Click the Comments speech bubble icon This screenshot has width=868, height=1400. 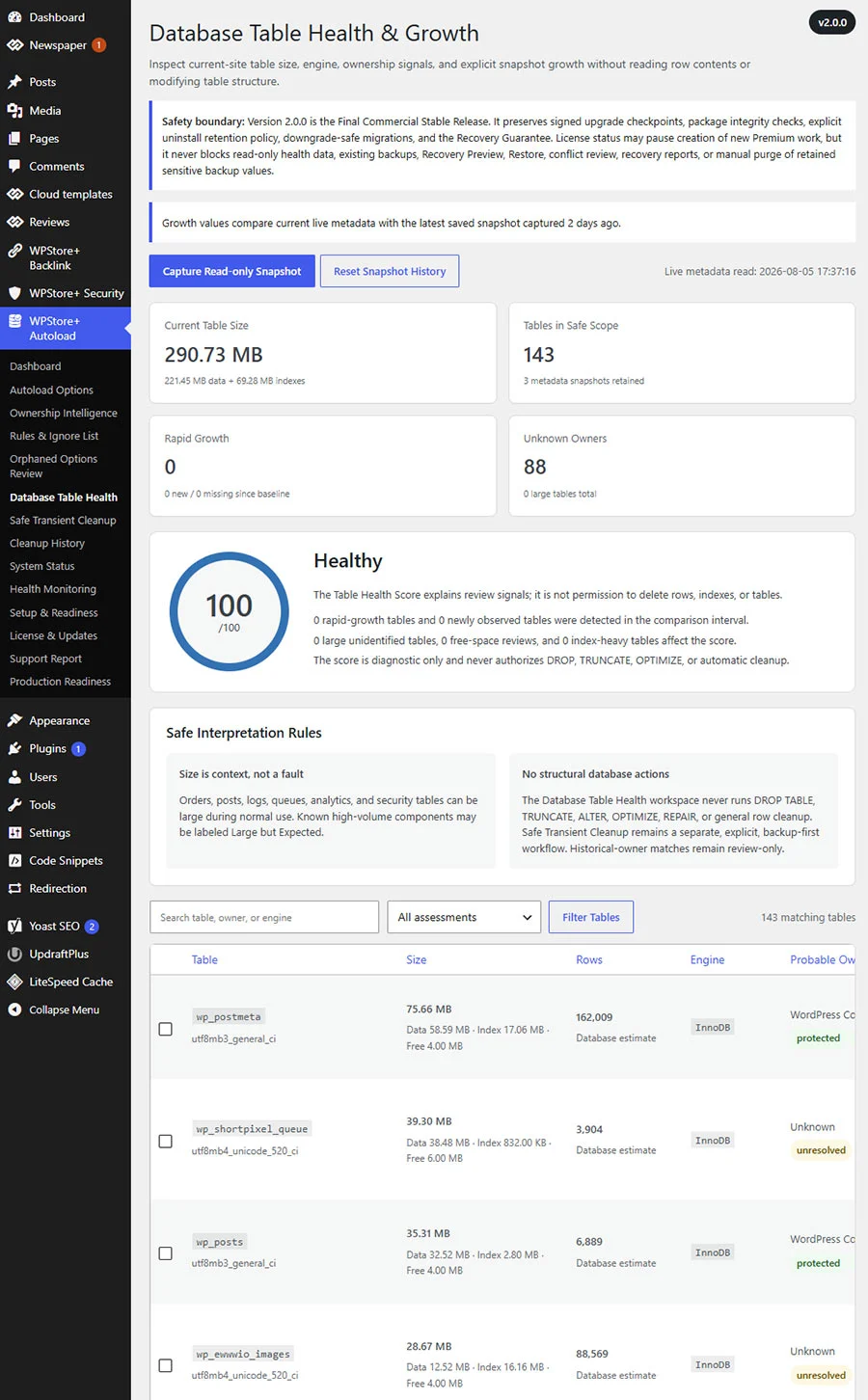tap(14, 166)
